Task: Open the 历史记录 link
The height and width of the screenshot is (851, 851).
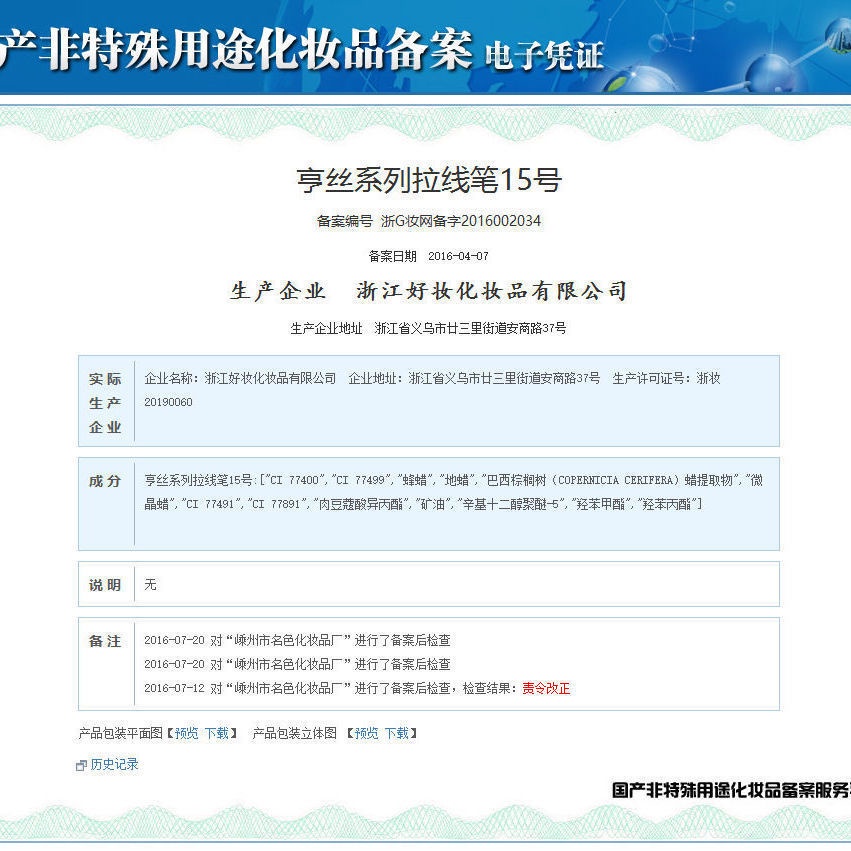Action: click(x=114, y=764)
